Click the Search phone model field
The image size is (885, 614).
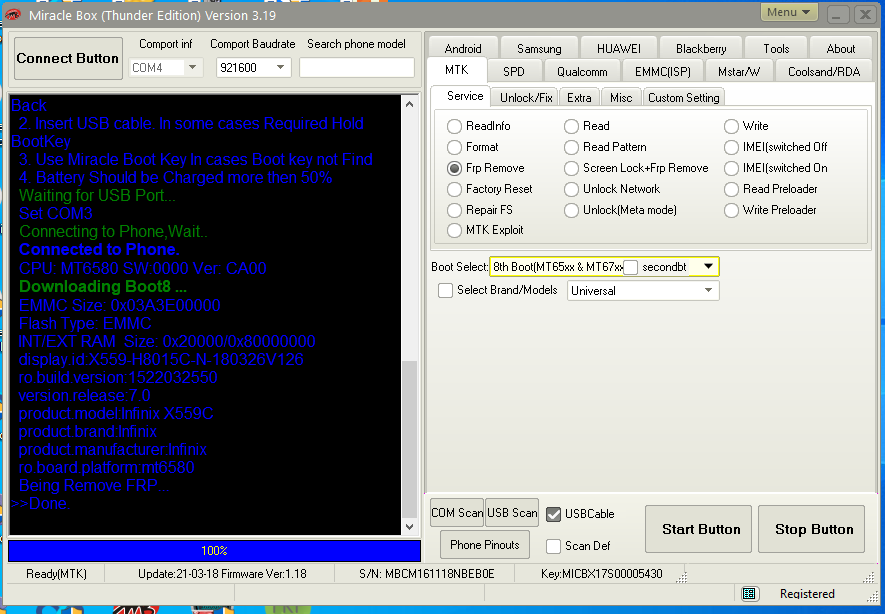[x=356, y=68]
